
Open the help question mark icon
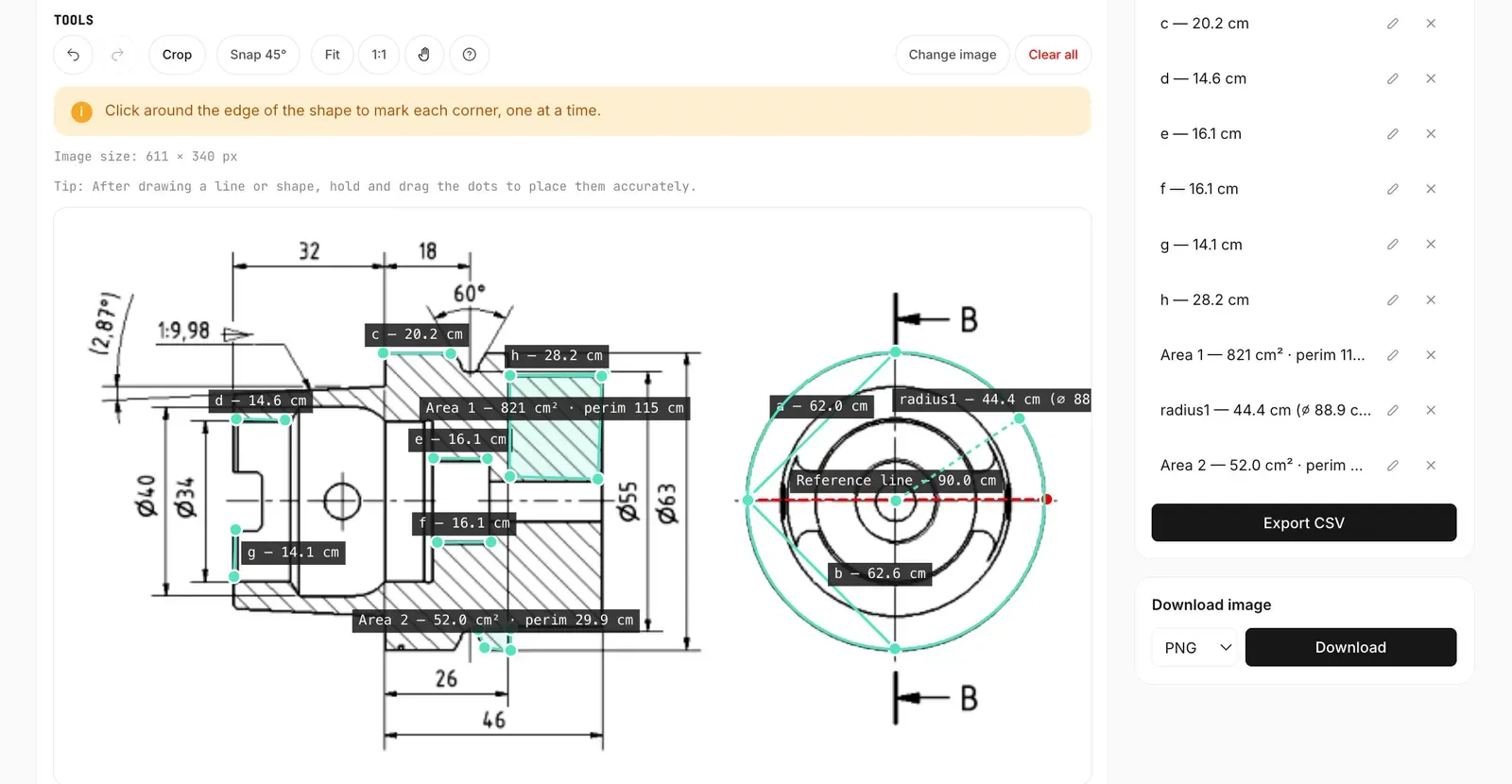(x=470, y=55)
